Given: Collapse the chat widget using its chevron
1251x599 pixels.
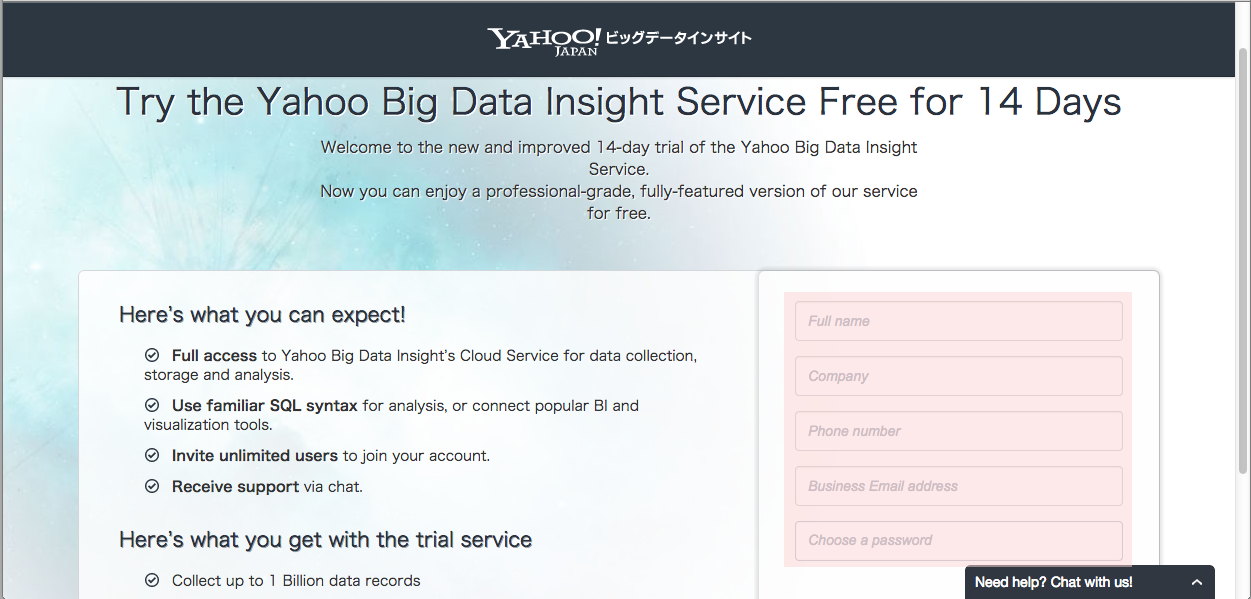Looking at the screenshot, I should tap(1197, 581).
